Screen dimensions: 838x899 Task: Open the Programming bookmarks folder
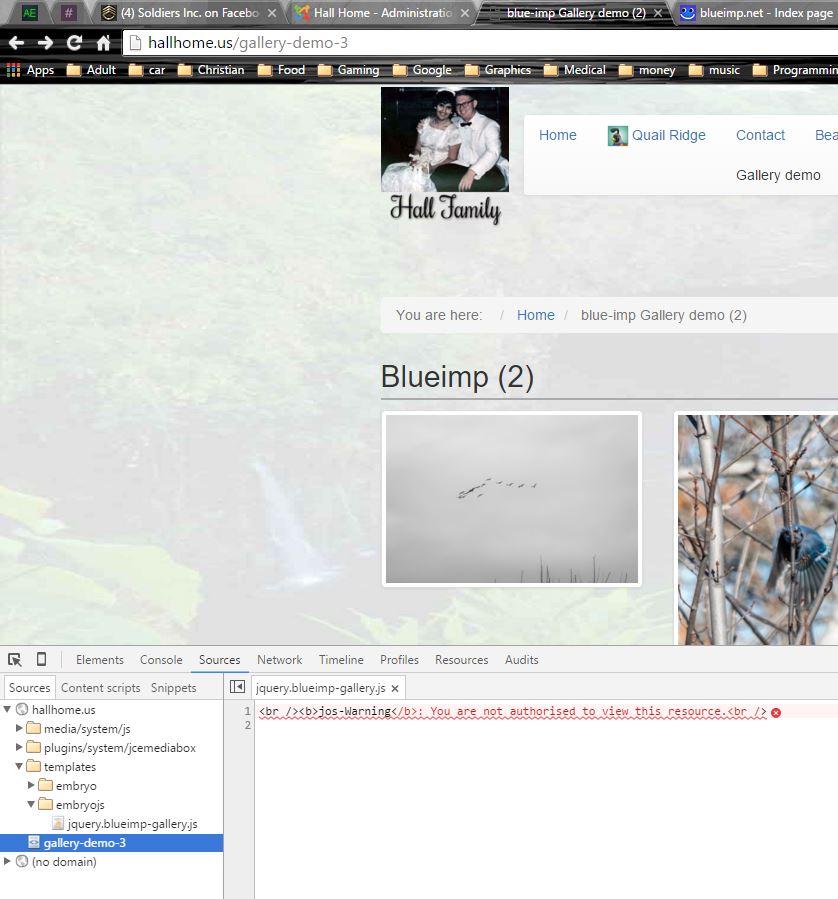point(795,70)
